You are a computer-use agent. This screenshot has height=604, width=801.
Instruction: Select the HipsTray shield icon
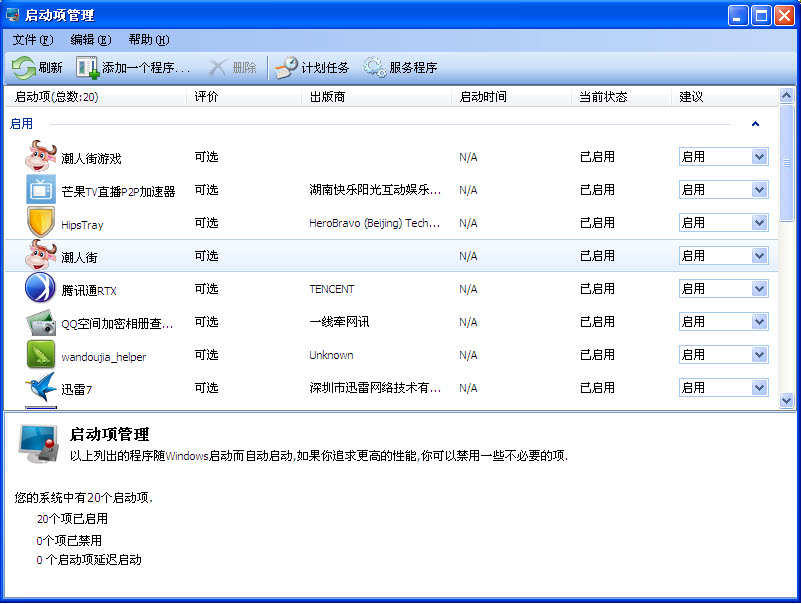coord(40,222)
